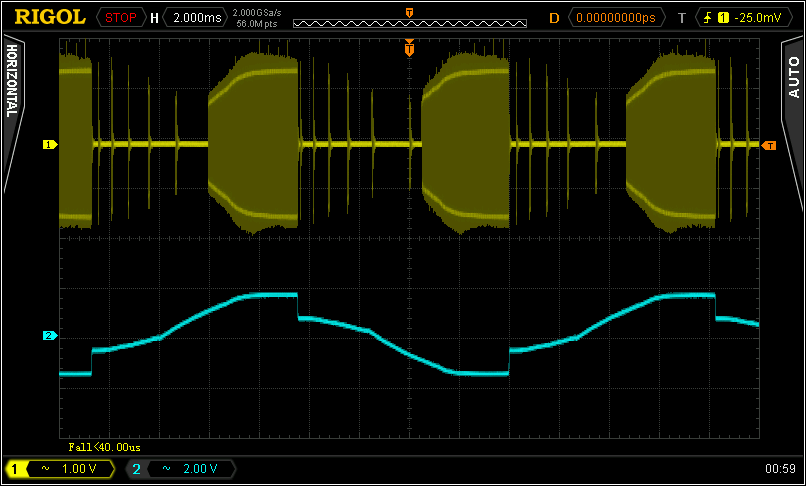Expand the HORIZONTAL side menu tab
The width and height of the screenshot is (806, 486).
(12, 113)
